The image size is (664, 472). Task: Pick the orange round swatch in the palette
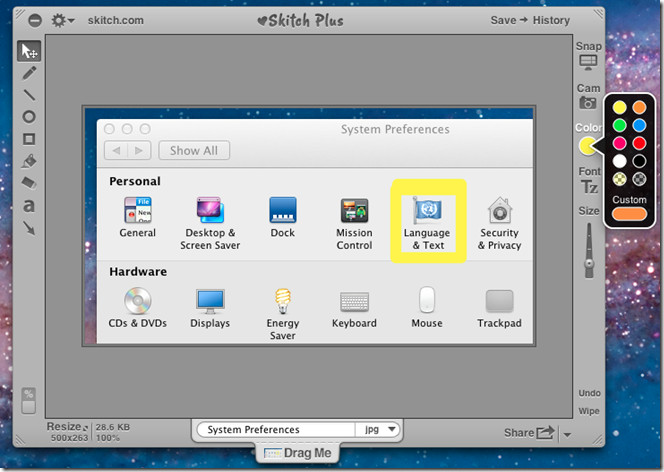point(639,107)
